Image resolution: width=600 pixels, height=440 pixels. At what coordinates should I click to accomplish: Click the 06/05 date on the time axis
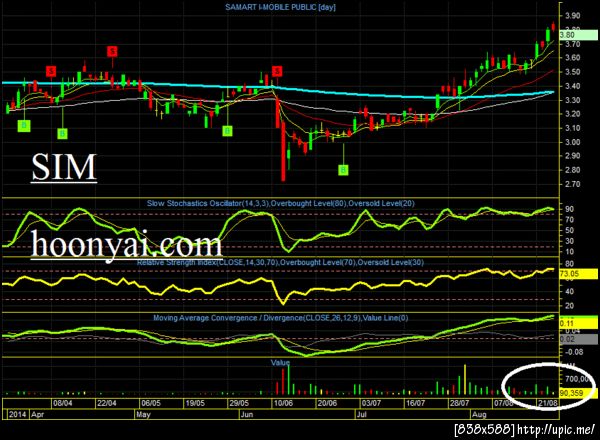(151, 403)
